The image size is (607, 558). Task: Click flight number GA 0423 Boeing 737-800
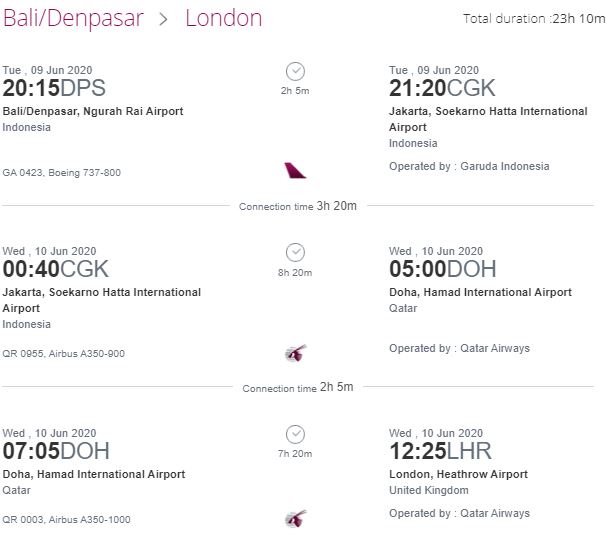(x=62, y=172)
